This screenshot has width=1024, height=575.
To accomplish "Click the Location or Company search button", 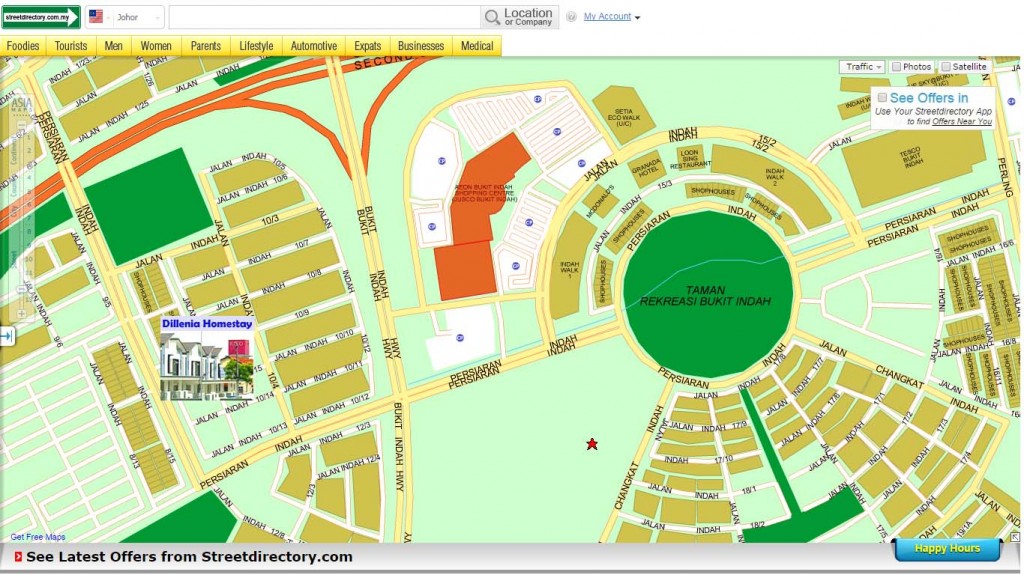I will [520, 17].
